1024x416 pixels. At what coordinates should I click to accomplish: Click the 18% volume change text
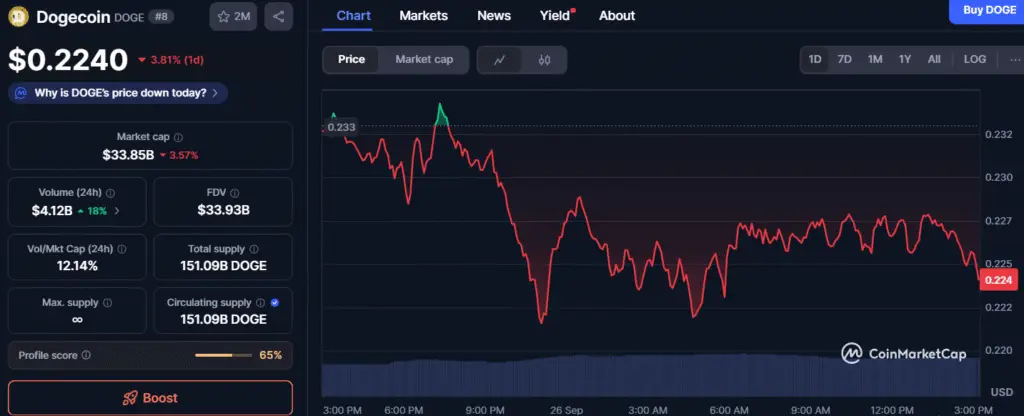[x=98, y=211]
